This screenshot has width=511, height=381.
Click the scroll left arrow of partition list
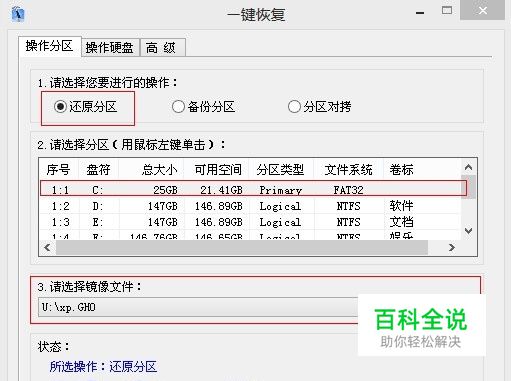[47, 247]
